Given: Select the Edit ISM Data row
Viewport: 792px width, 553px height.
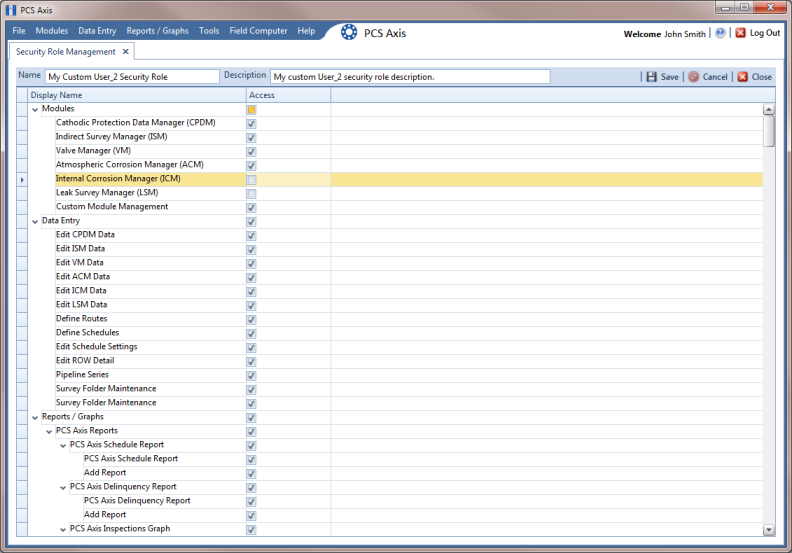Looking at the screenshot, I should tap(395, 249).
